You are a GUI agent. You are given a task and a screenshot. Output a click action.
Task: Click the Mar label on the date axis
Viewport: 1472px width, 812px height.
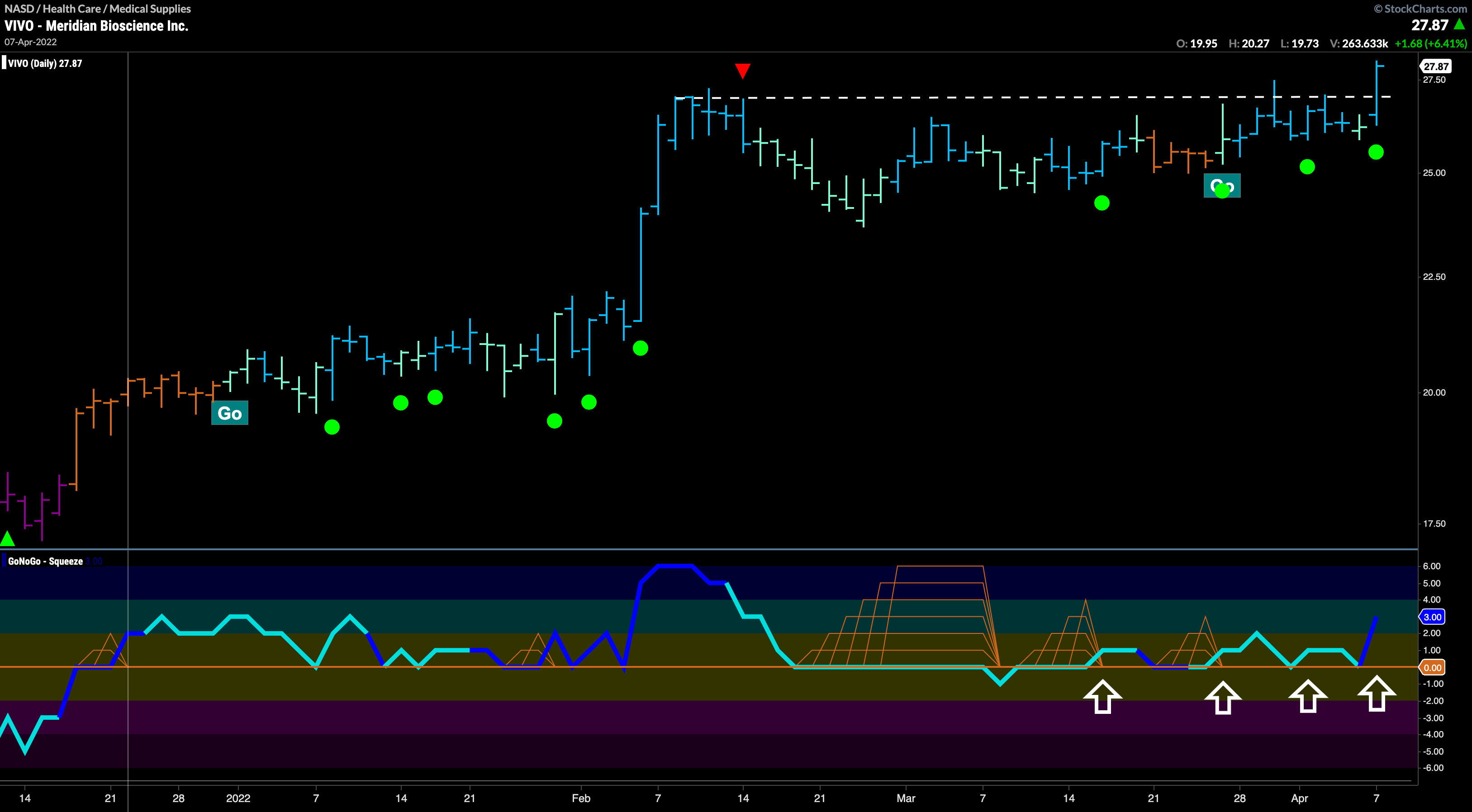click(x=906, y=798)
